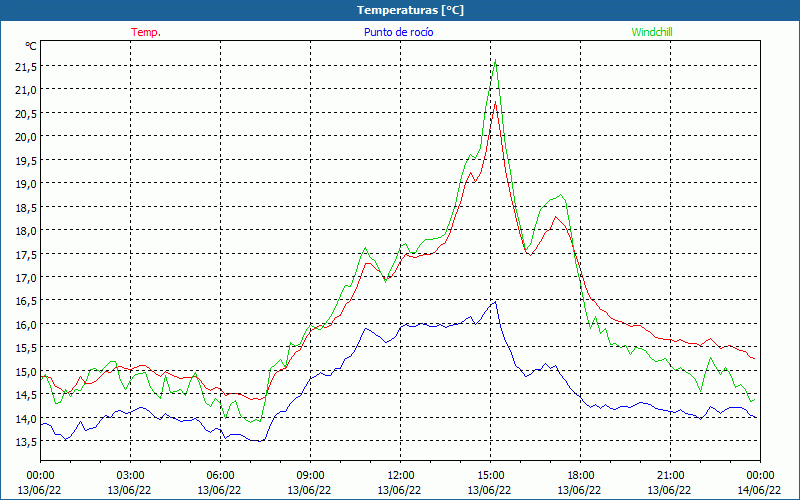This screenshot has width=800, height=500.
Task: Click the '19,0' y-axis value
Action: (26, 184)
